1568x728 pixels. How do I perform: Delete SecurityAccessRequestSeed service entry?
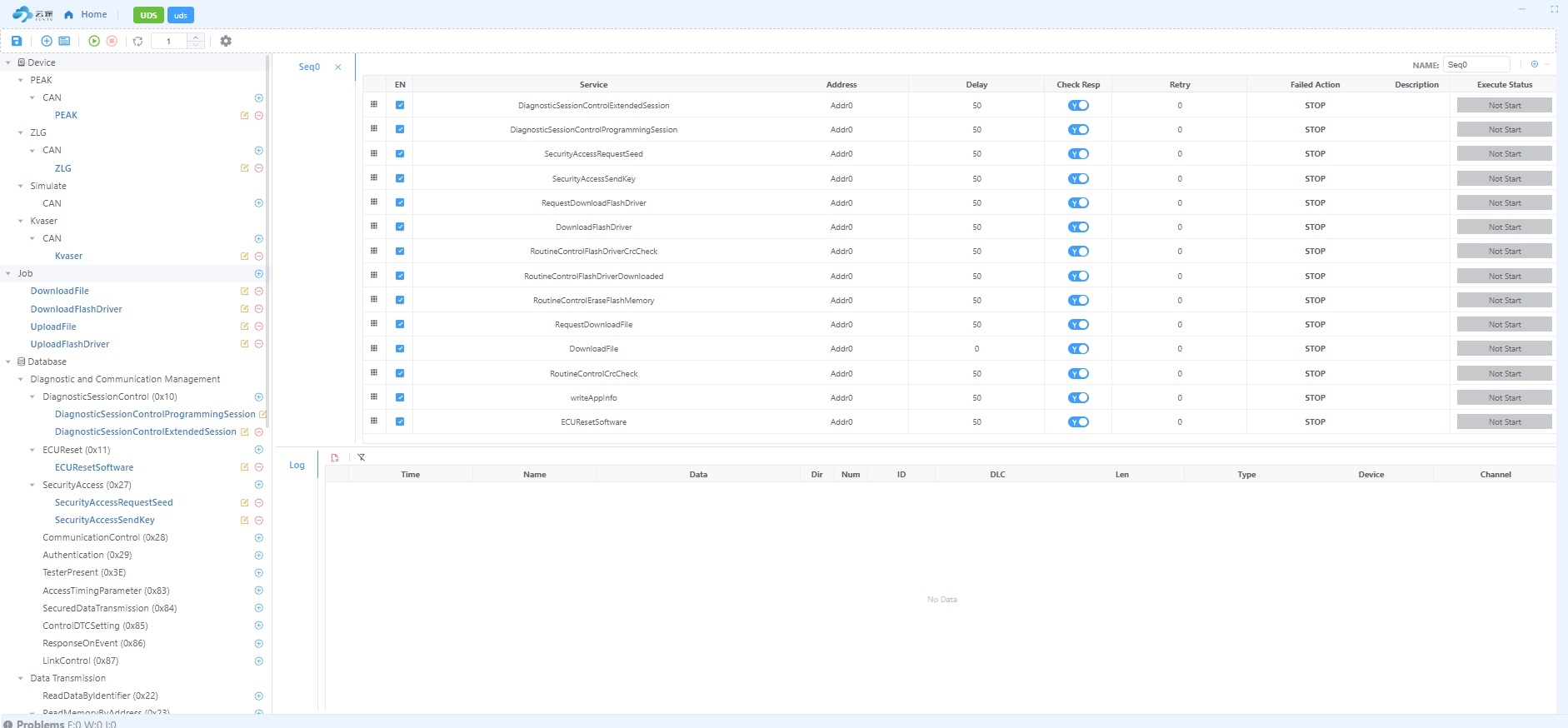click(x=259, y=503)
